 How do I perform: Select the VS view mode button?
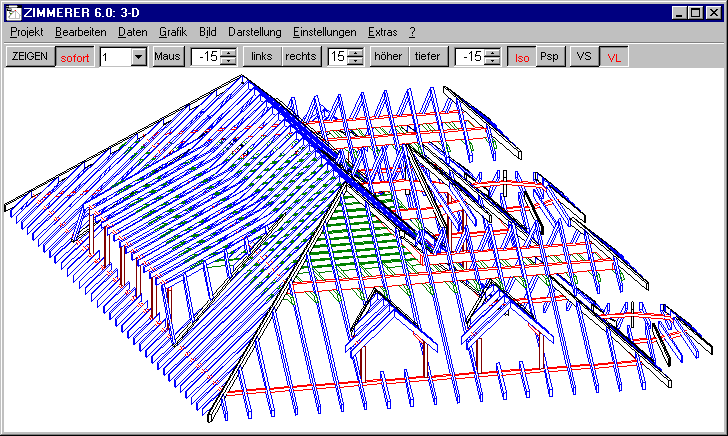[x=584, y=57]
